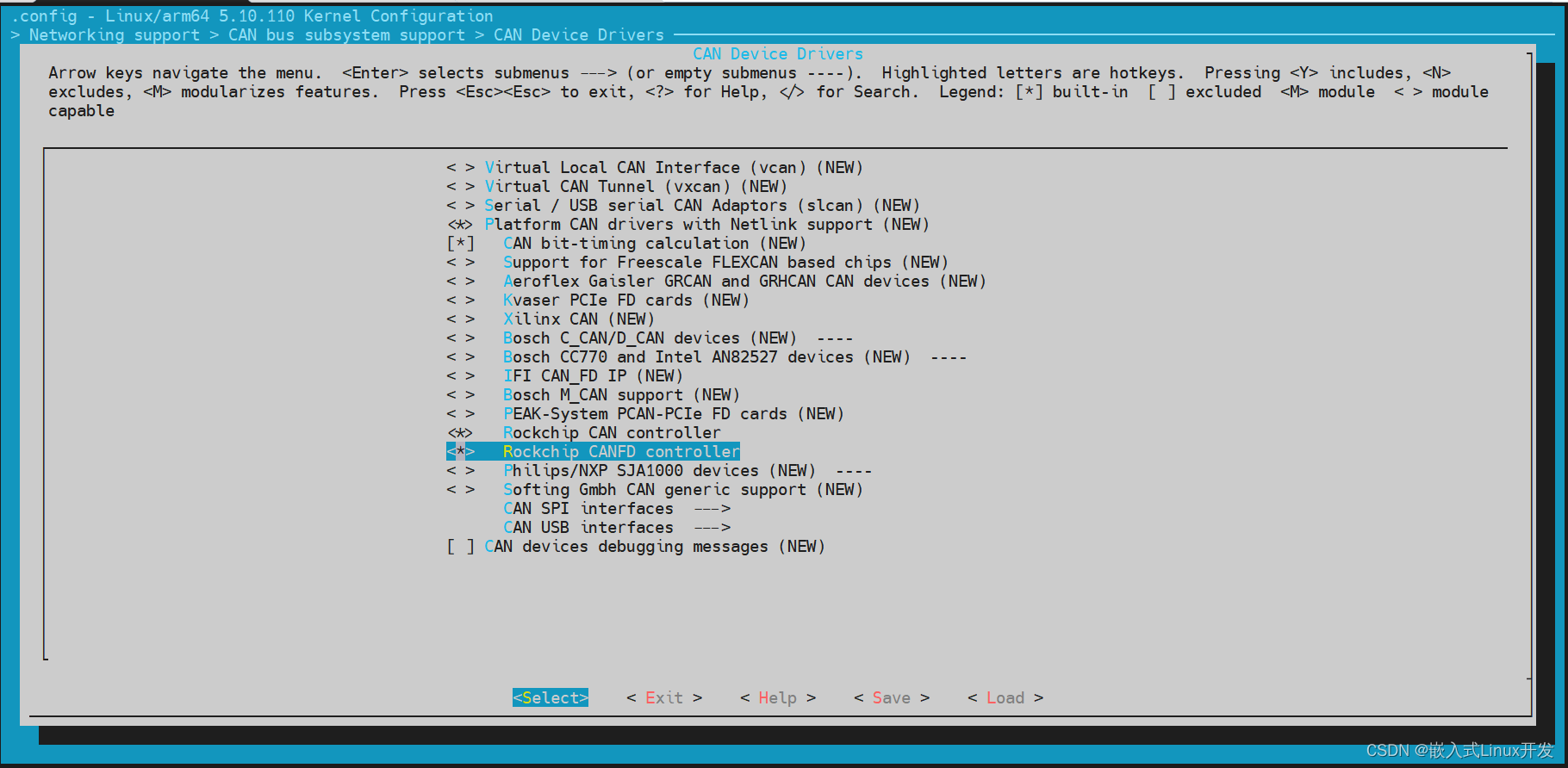Toggle Philips/NXP SJA1000 devices option
This screenshot has height=768, width=1568.
pos(659,471)
